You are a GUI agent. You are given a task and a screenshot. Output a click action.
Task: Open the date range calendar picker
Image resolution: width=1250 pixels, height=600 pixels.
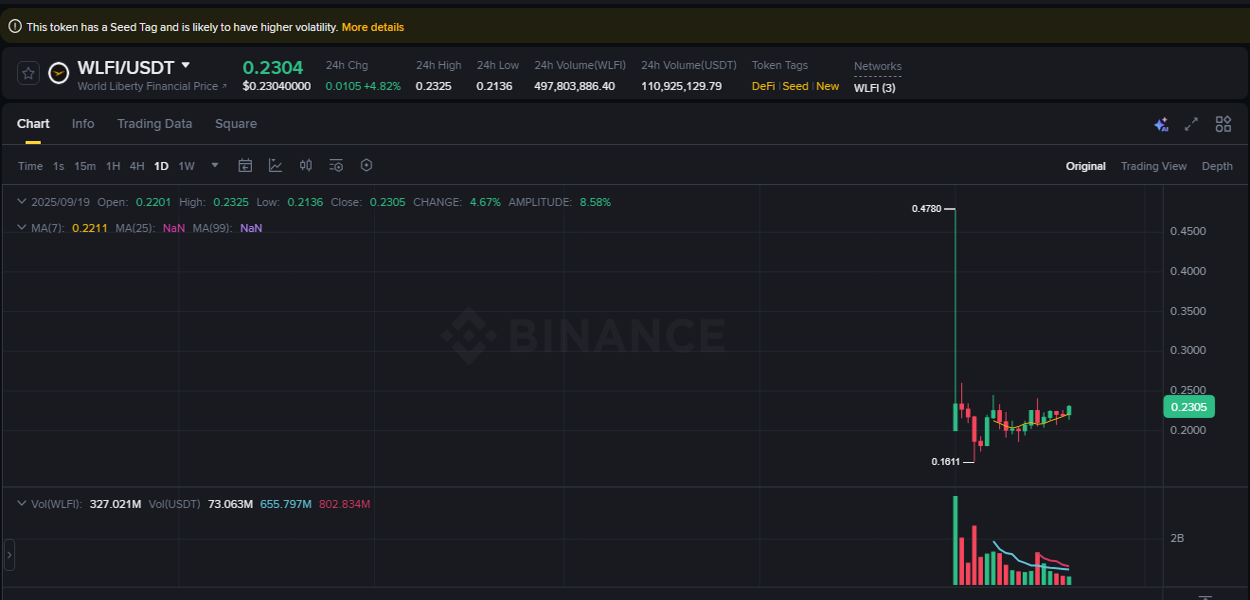coord(245,165)
